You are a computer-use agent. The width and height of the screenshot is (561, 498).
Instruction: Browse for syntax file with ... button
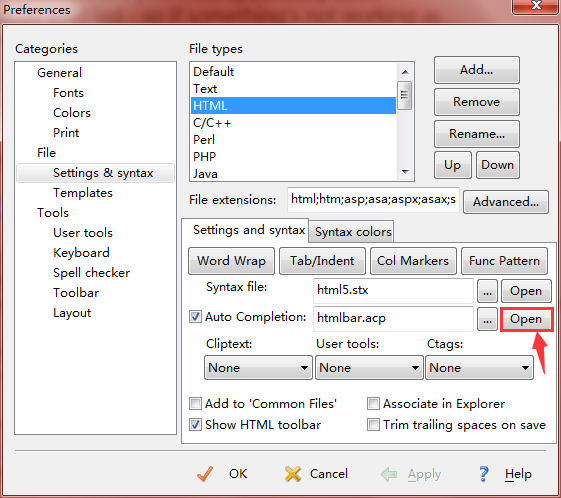coord(487,291)
